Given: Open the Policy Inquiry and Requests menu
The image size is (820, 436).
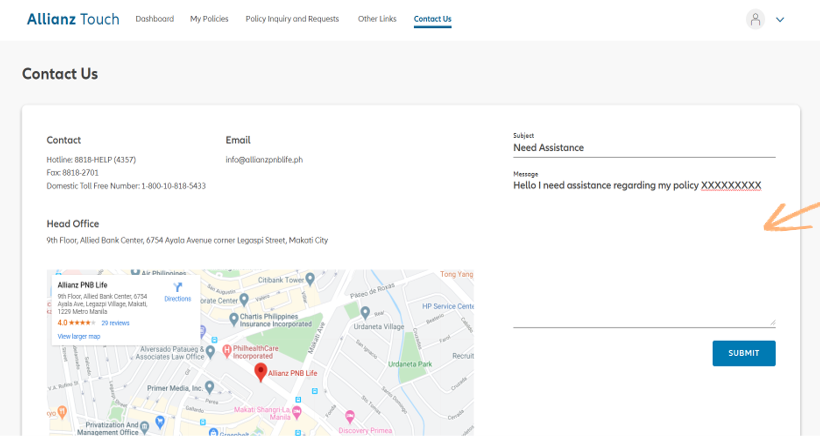Looking at the screenshot, I should [x=292, y=19].
